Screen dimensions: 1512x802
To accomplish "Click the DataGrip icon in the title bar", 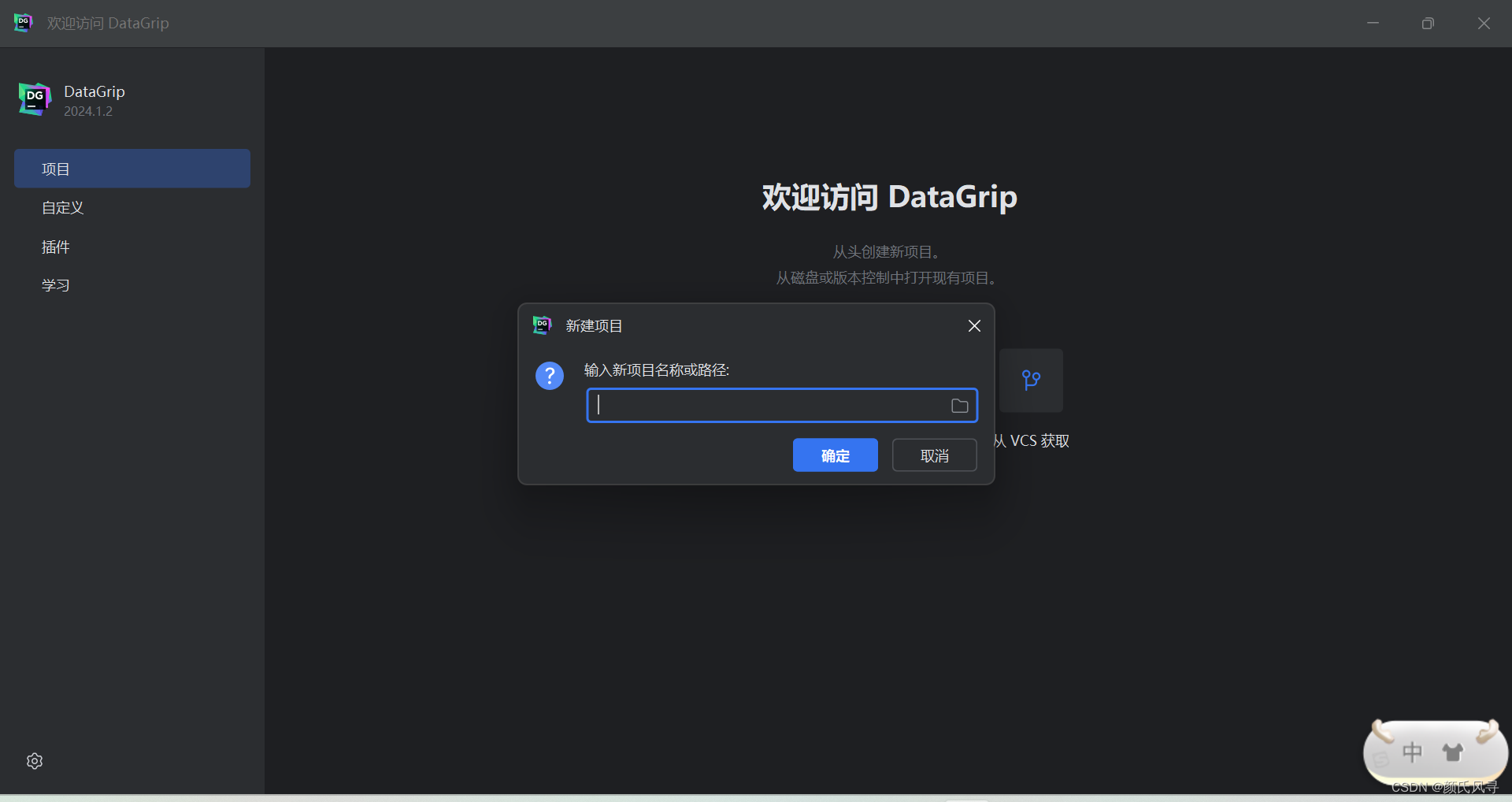I will (21, 23).
